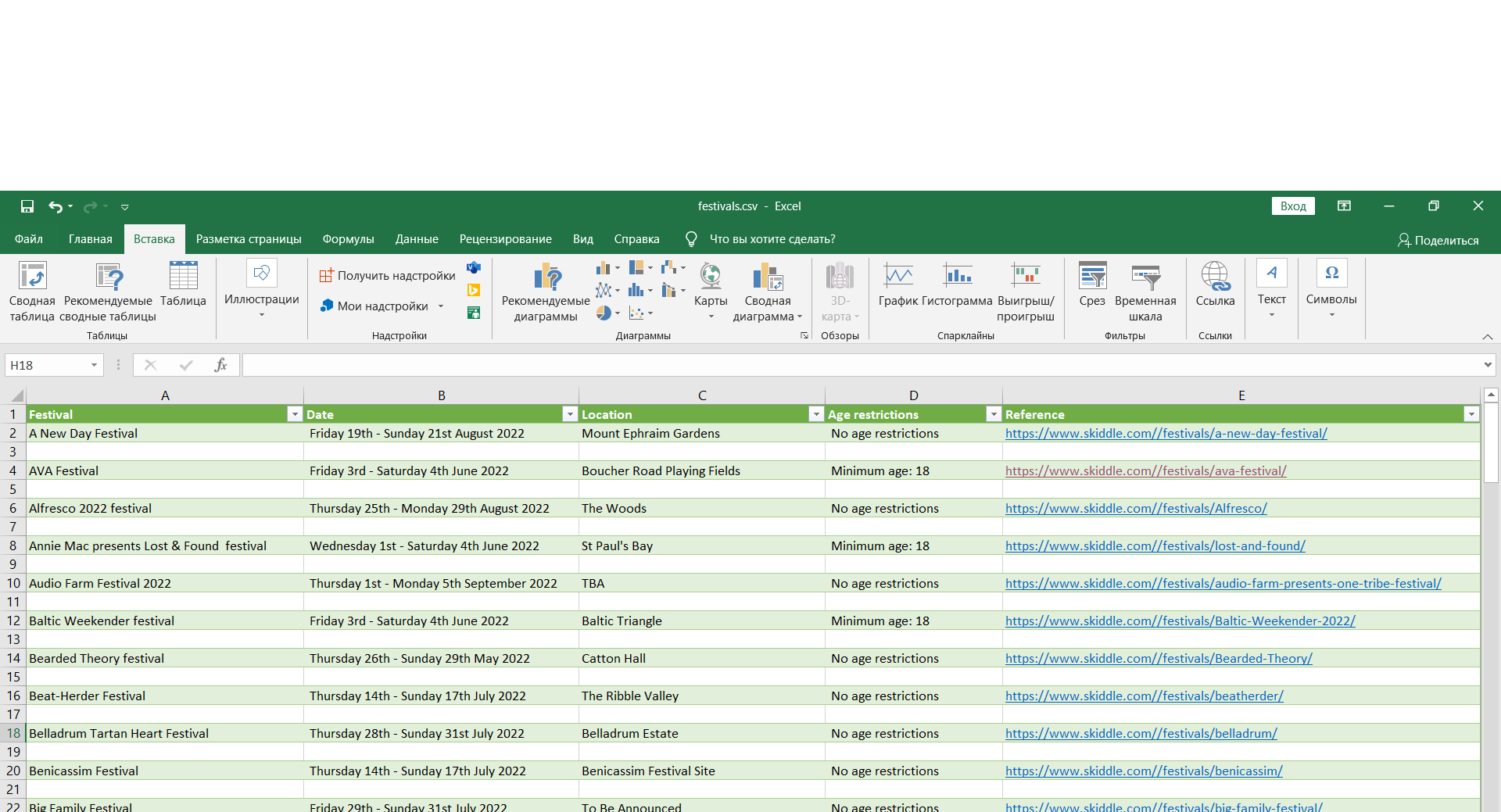
Task: Select cell 'Mount Ephraim Gardens'
Action: (702, 434)
